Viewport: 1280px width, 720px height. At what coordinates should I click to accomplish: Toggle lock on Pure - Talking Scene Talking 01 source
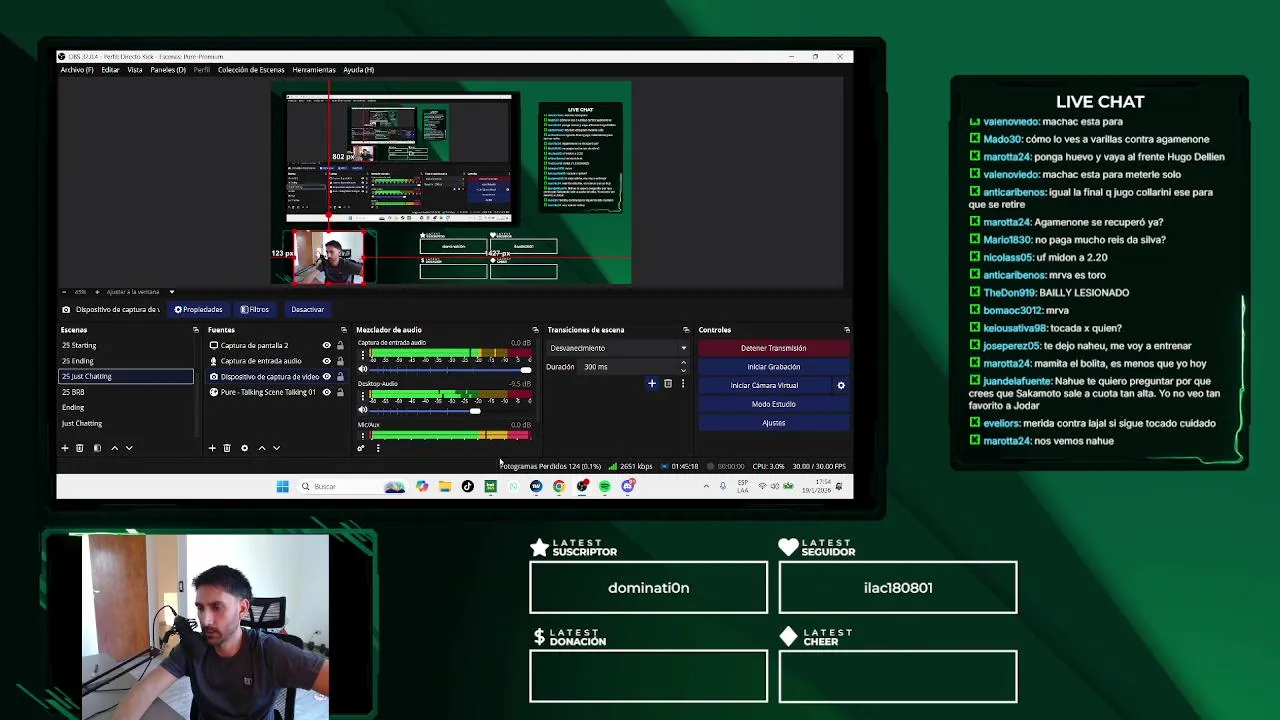[340, 392]
